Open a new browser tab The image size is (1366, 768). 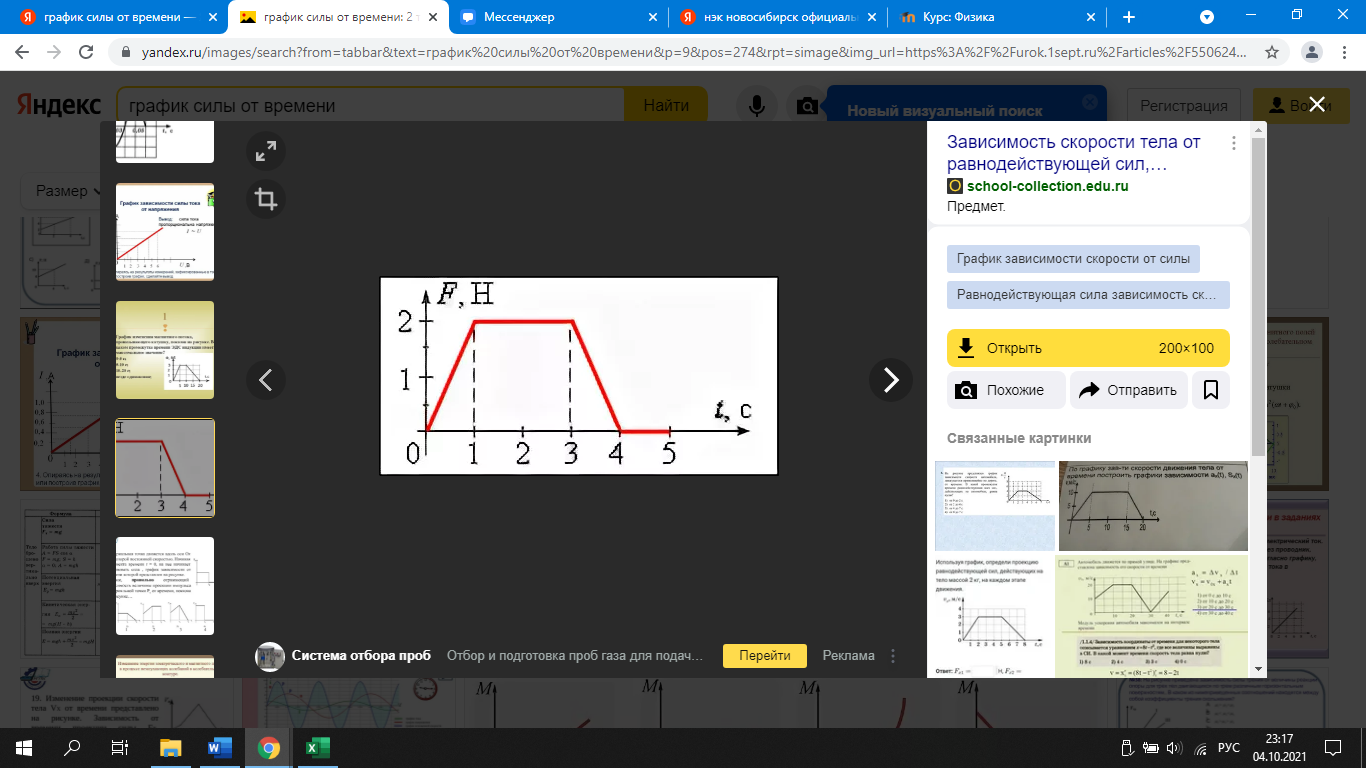coord(1129,17)
